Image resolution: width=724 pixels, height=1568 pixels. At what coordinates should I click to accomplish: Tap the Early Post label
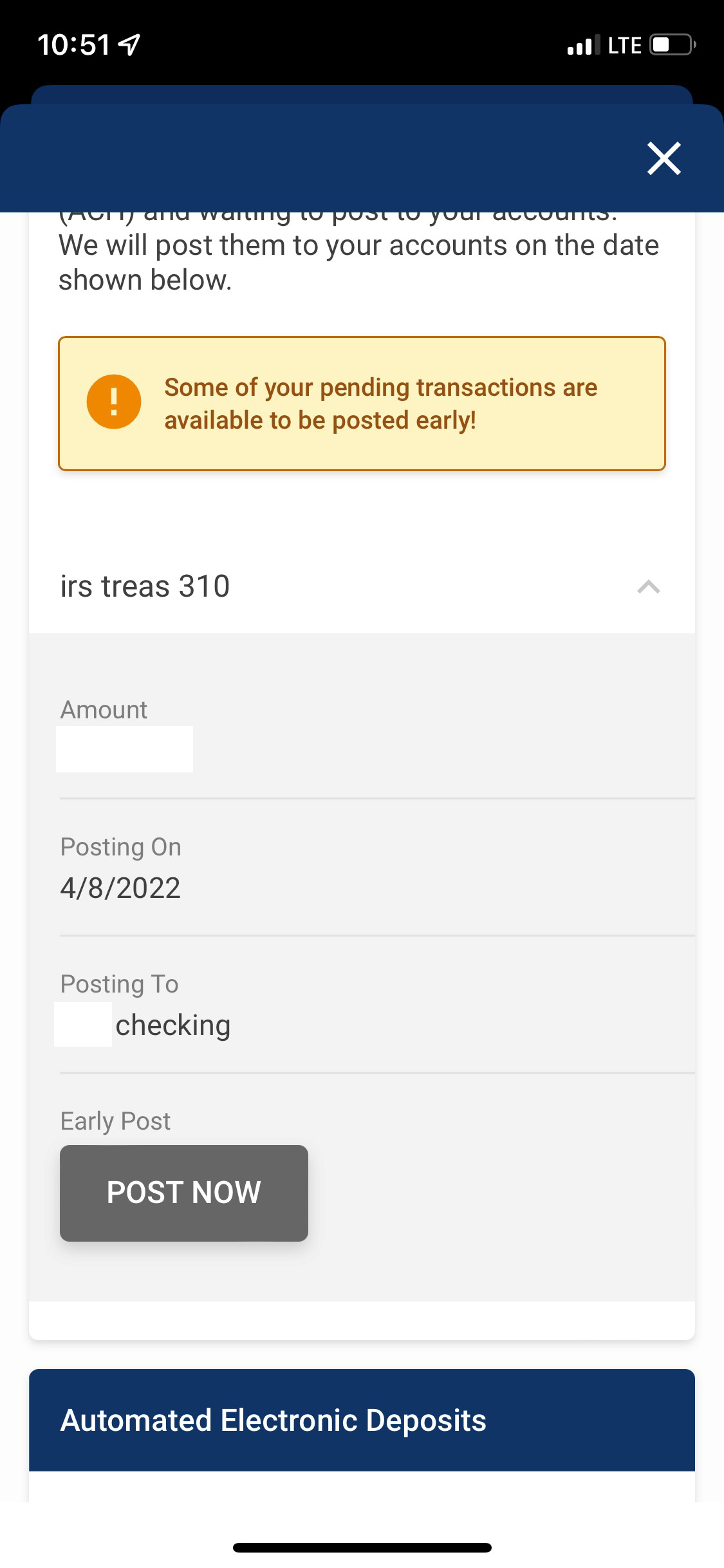115,1121
